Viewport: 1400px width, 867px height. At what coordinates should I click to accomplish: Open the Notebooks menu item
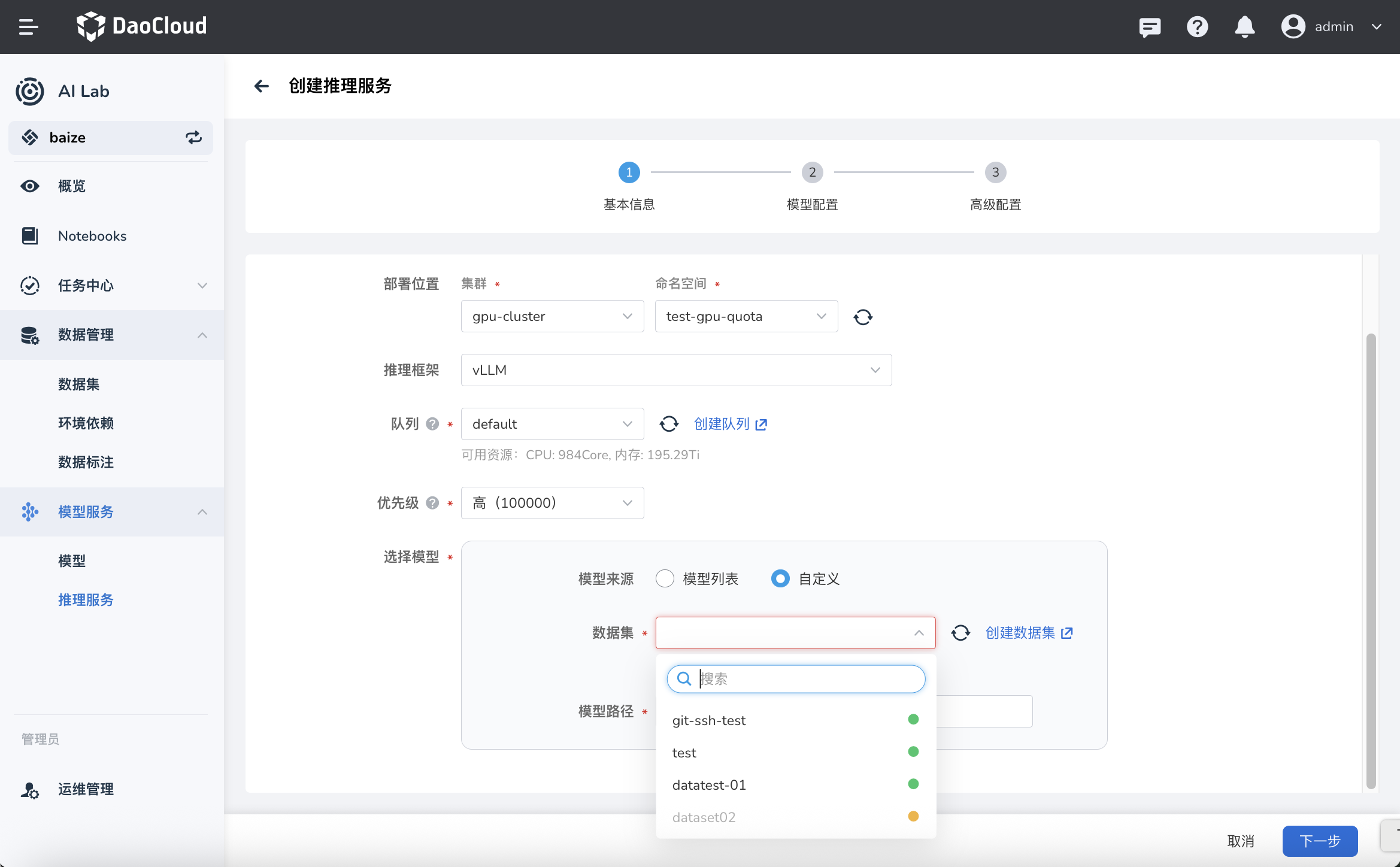point(92,236)
